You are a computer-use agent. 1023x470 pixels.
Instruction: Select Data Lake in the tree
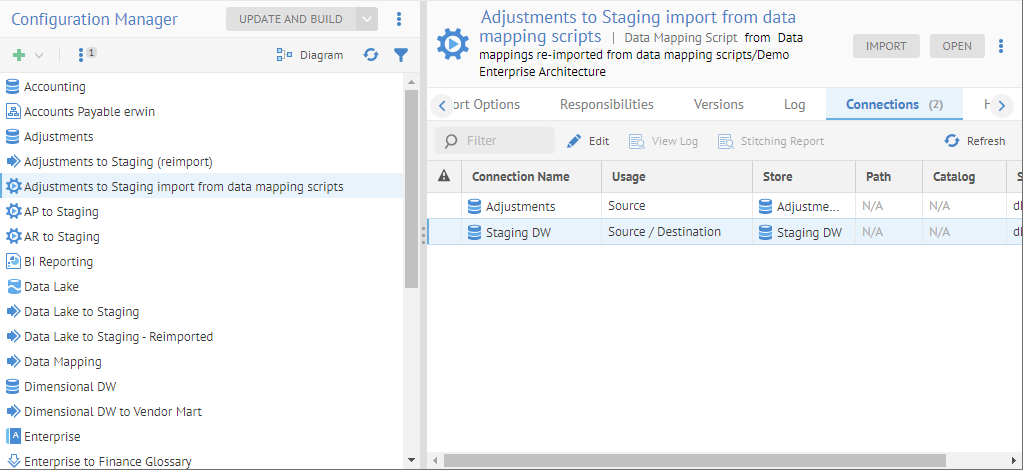coord(51,287)
